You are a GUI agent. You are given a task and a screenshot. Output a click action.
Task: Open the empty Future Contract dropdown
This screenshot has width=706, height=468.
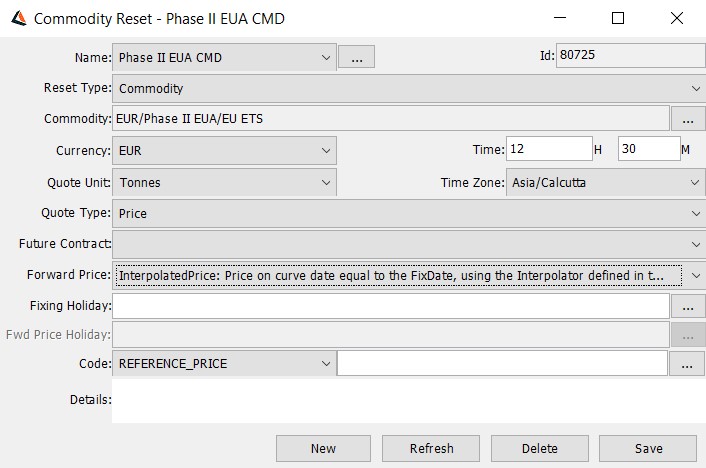[x=408, y=245]
